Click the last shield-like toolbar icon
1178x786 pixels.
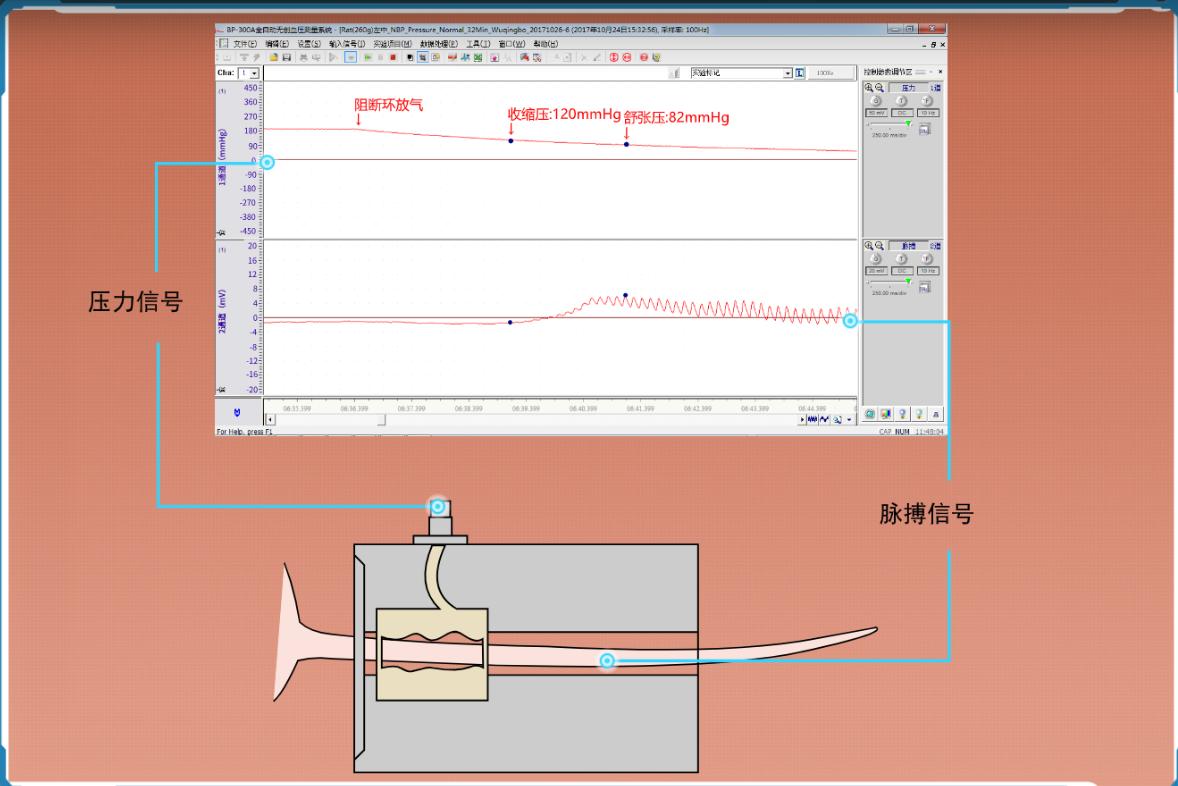coord(656,57)
